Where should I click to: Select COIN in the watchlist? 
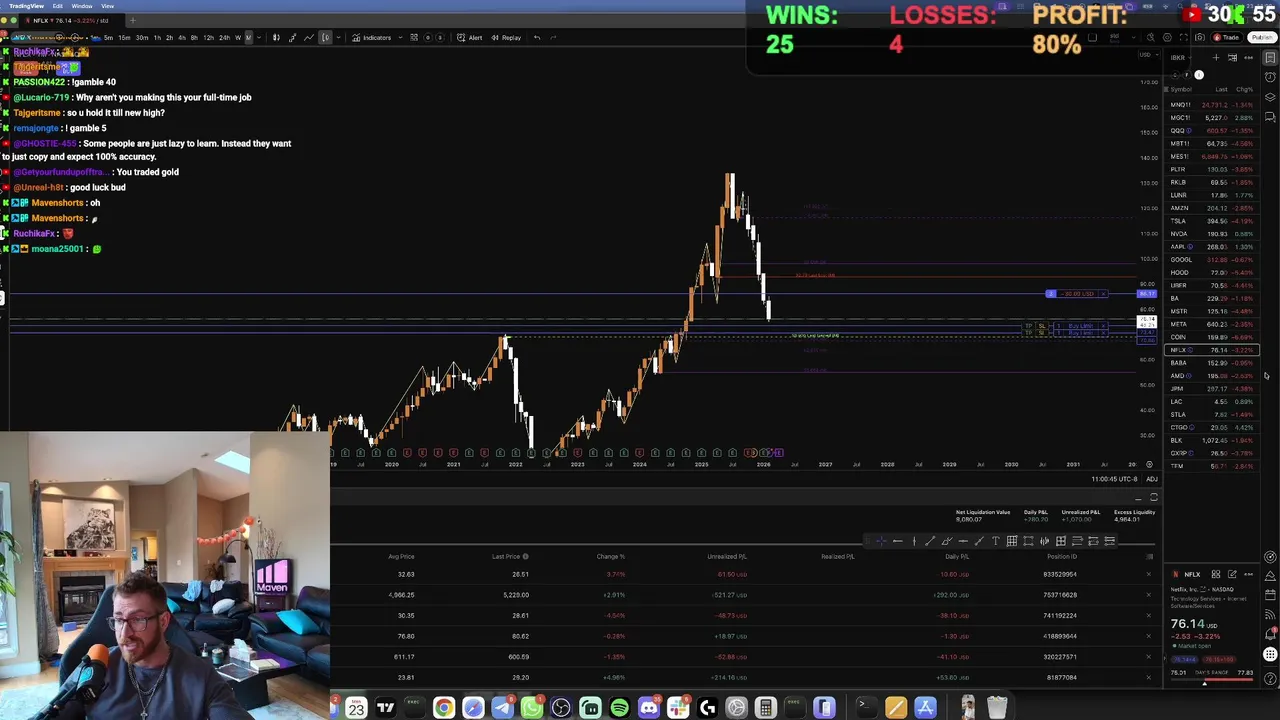click(x=1212, y=337)
